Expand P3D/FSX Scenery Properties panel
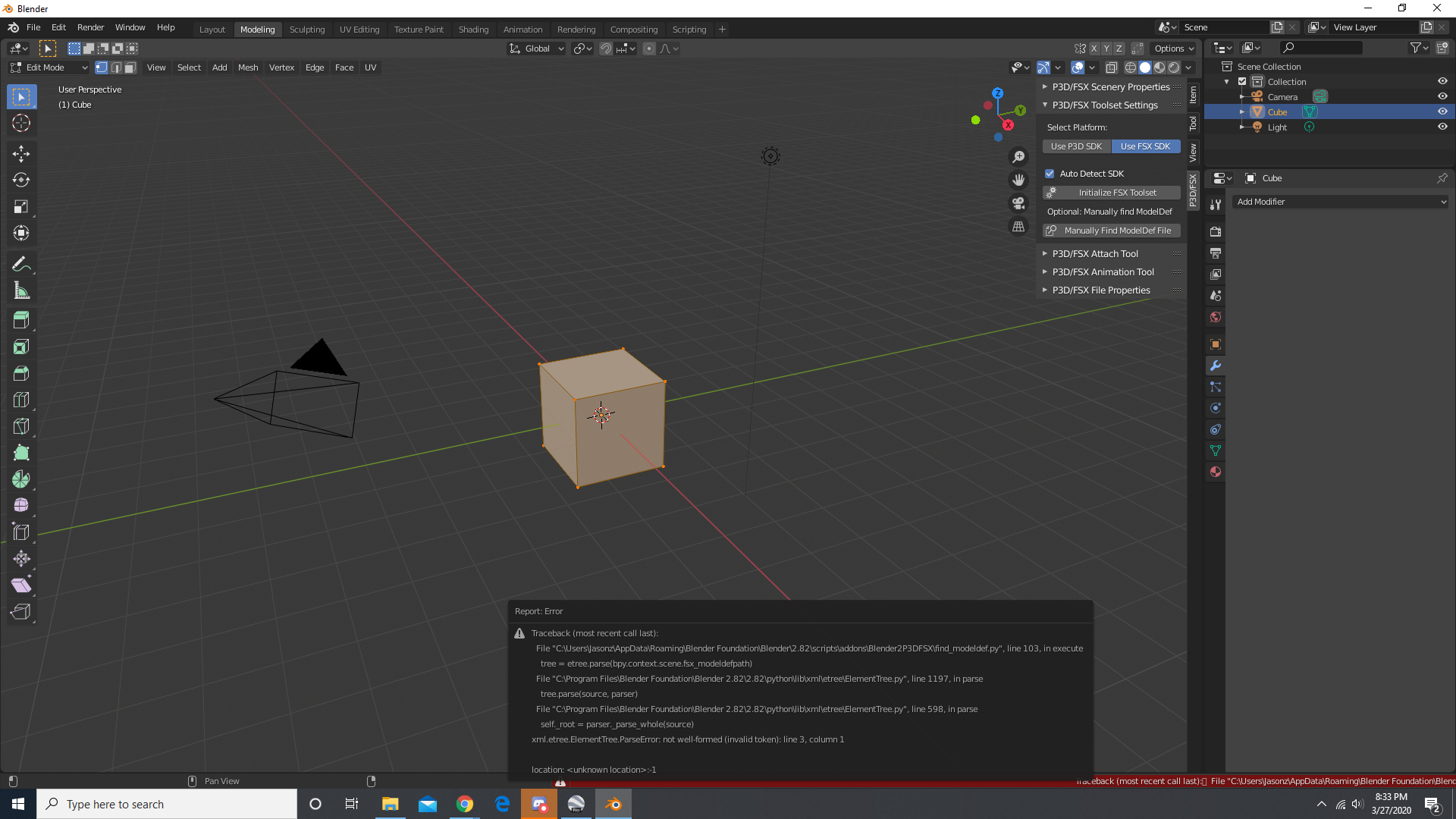This screenshot has width=1456, height=819. tap(1110, 87)
